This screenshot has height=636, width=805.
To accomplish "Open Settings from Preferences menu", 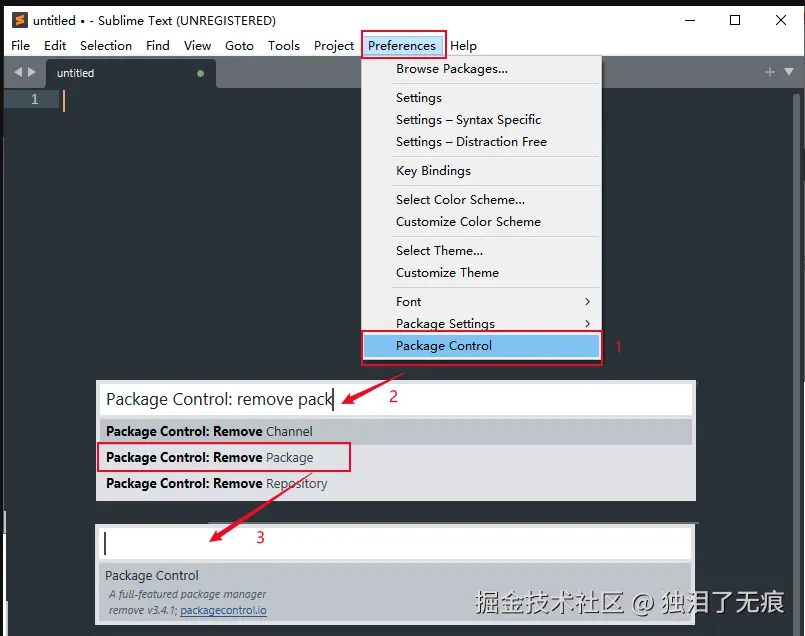I will (481, 98).
